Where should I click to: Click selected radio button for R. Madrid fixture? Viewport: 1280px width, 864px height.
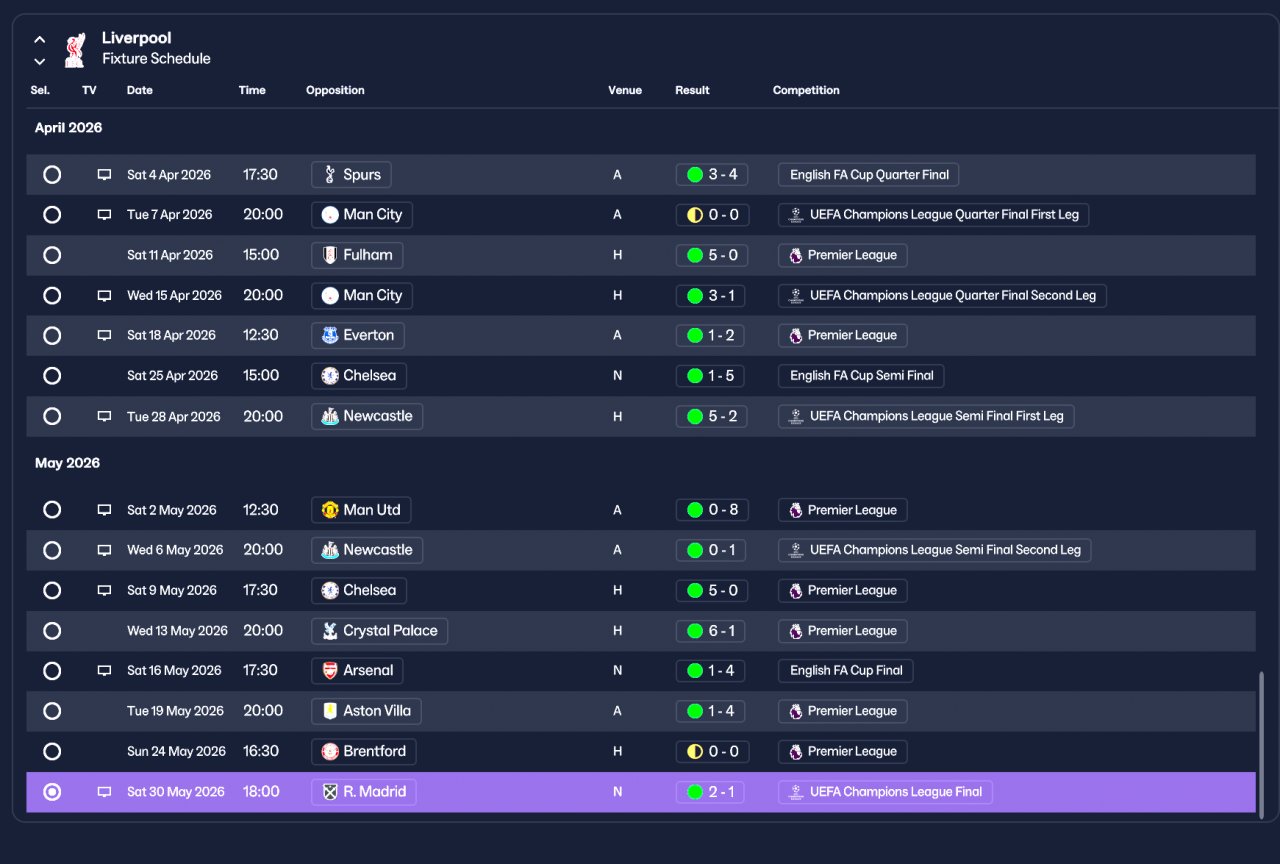click(52, 792)
